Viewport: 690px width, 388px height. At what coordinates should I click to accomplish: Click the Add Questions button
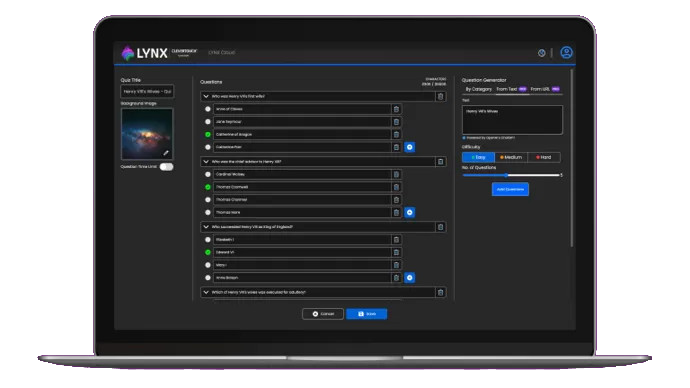tap(510, 190)
